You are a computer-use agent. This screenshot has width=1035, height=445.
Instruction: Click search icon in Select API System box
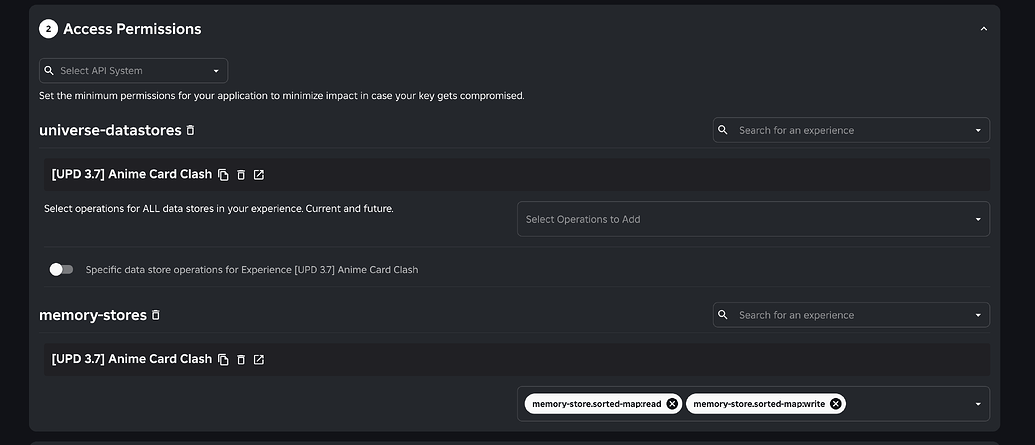point(49,71)
